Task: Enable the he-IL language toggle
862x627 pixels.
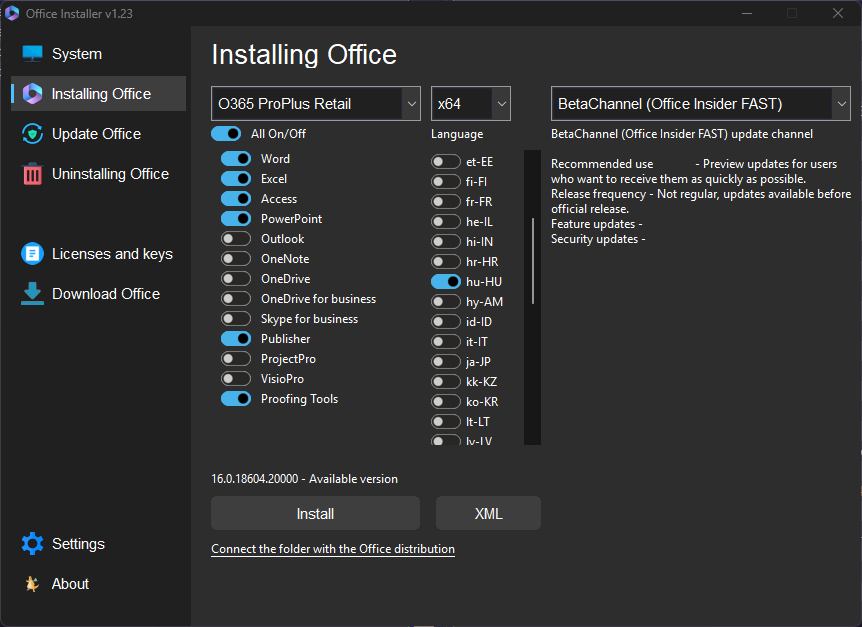Action: pos(446,221)
